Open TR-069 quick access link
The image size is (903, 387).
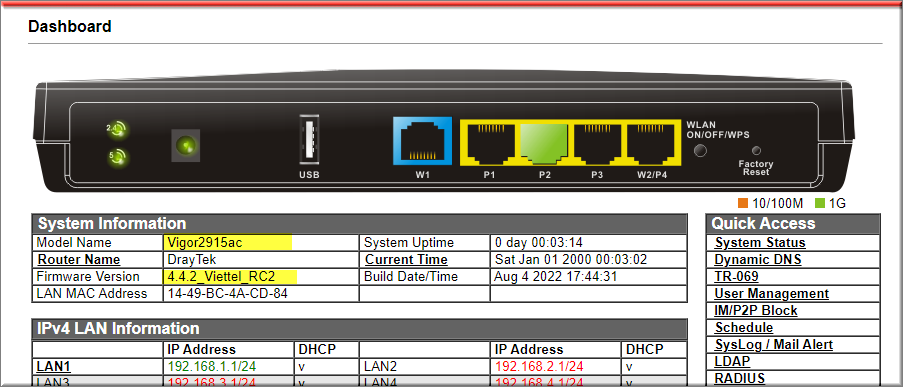(x=737, y=277)
